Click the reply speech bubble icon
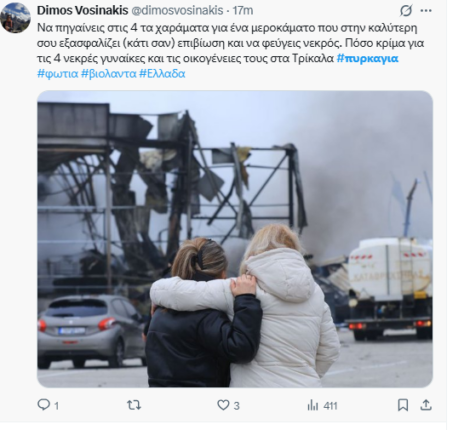Image resolution: width=464 pixels, height=430 pixels. point(43,405)
